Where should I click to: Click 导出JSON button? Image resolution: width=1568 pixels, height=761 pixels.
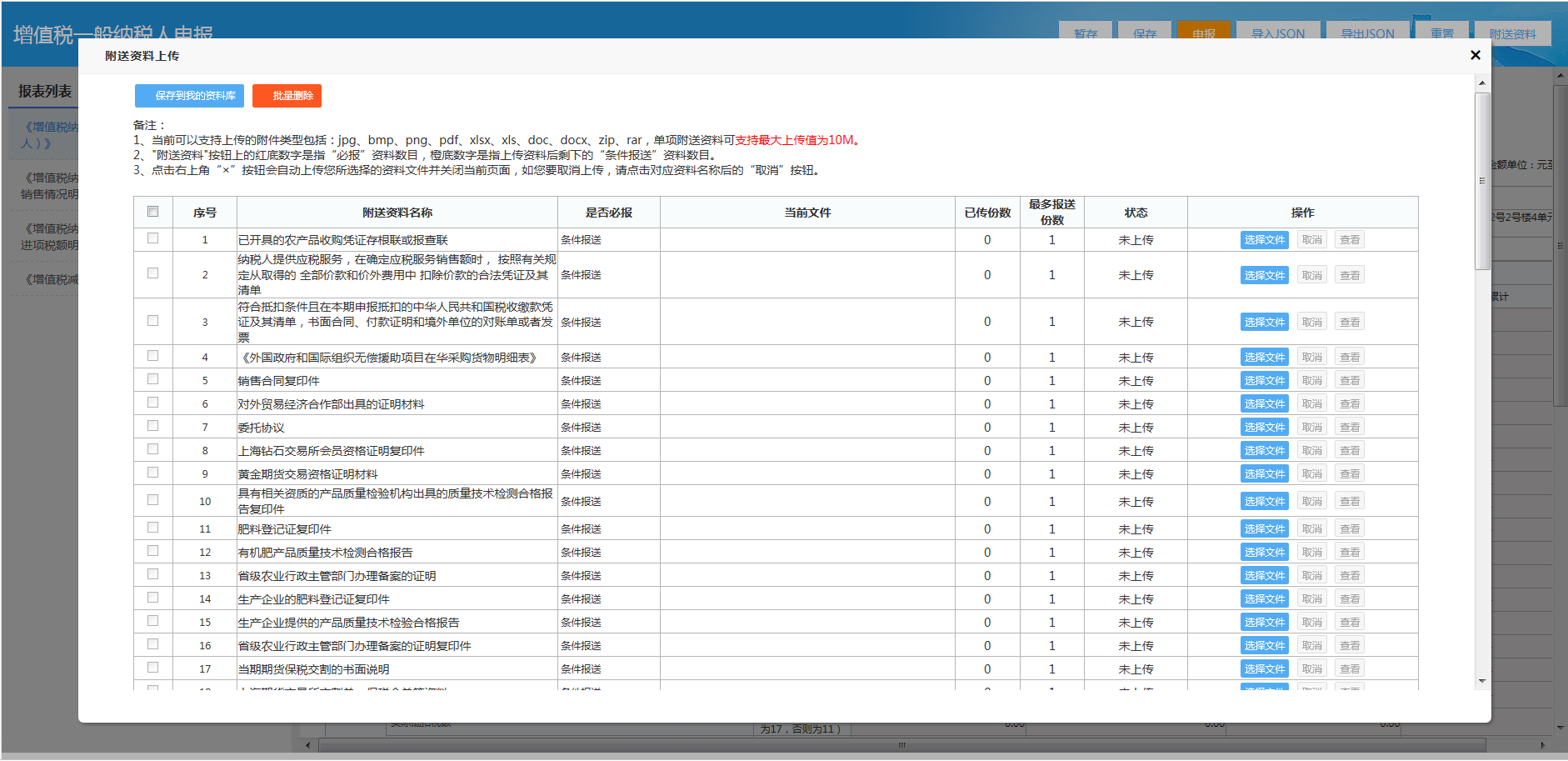tap(1368, 31)
